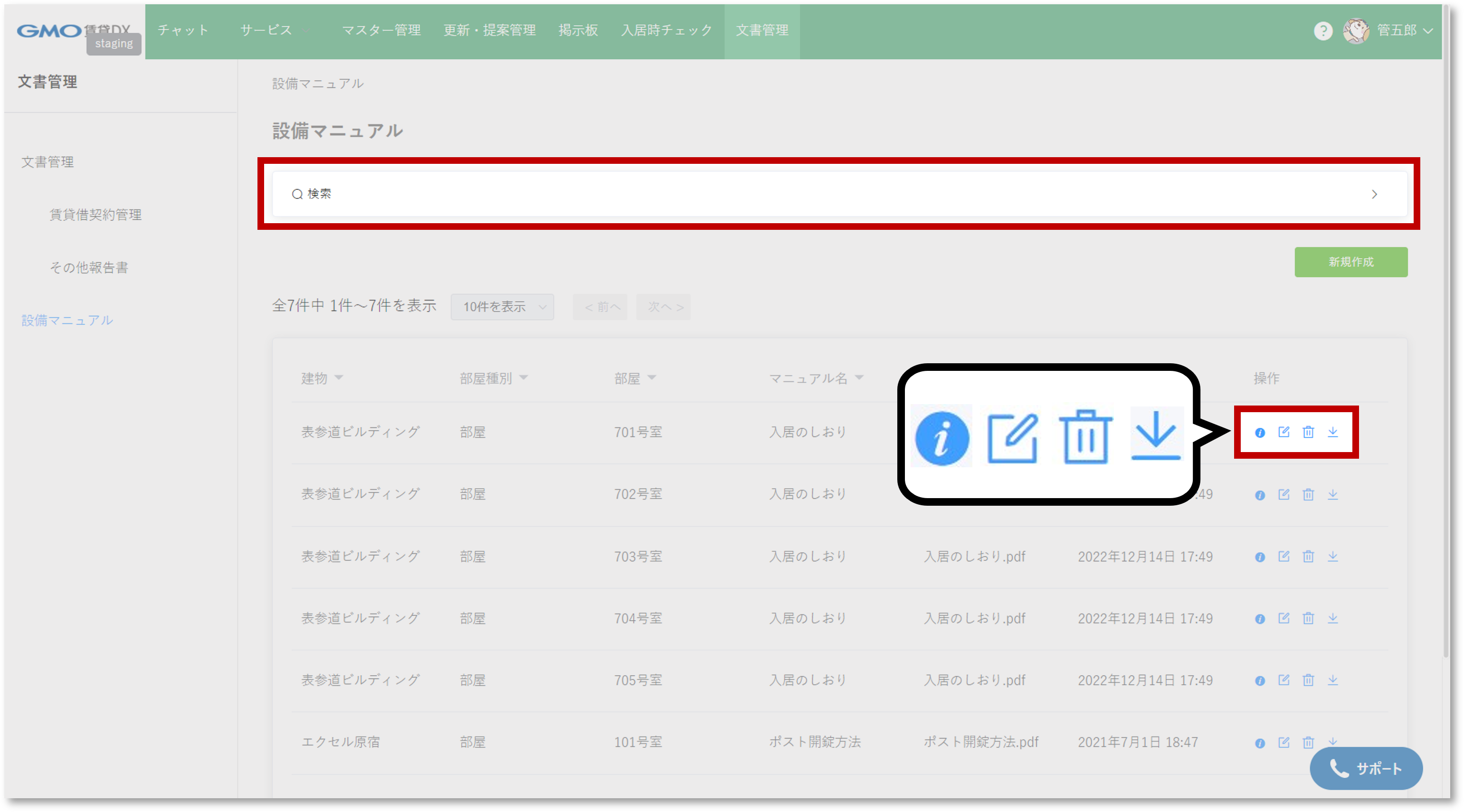Expand the 検索 search panel chevron

(x=1374, y=194)
